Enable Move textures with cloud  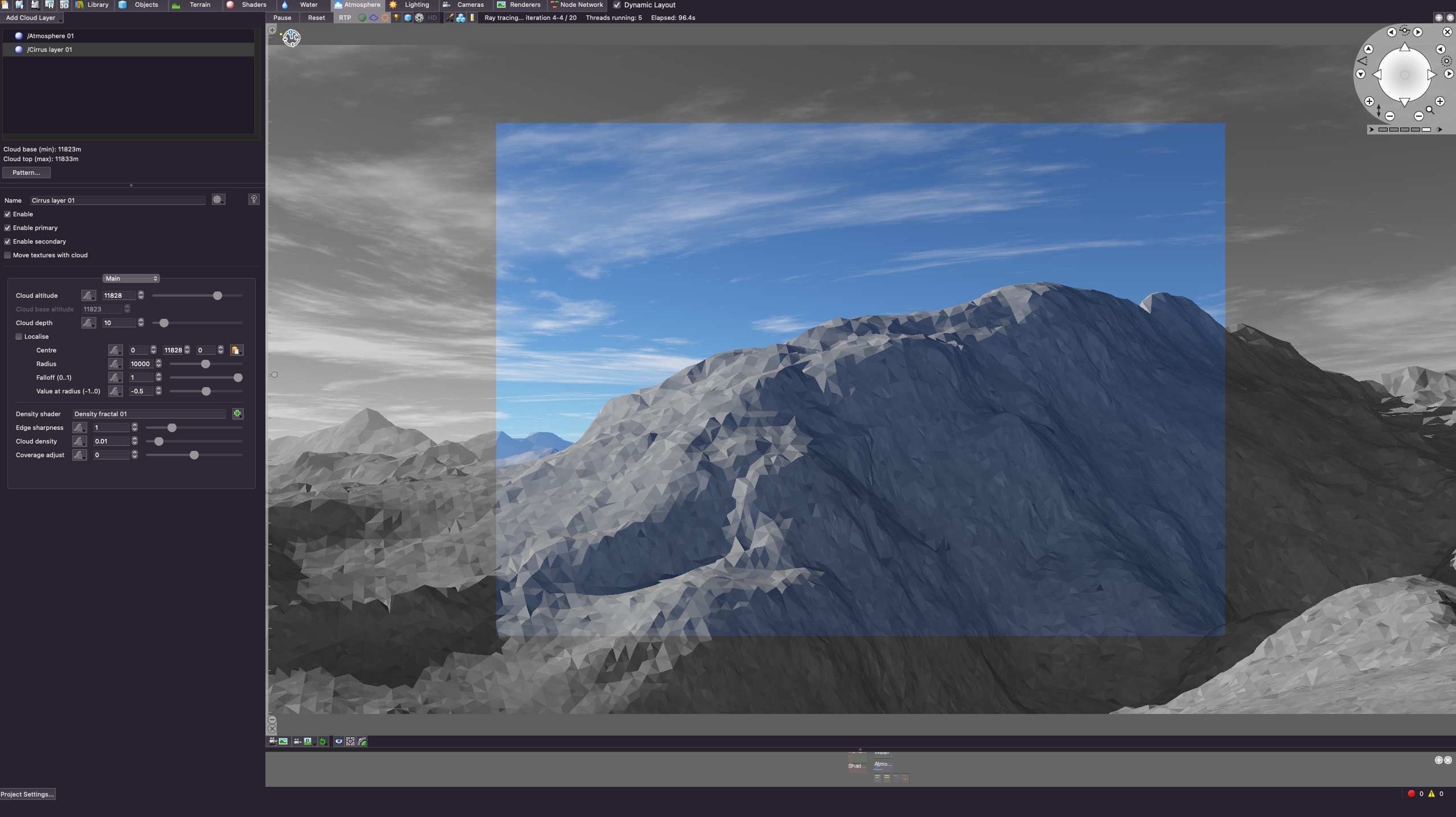[x=8, y=255]
